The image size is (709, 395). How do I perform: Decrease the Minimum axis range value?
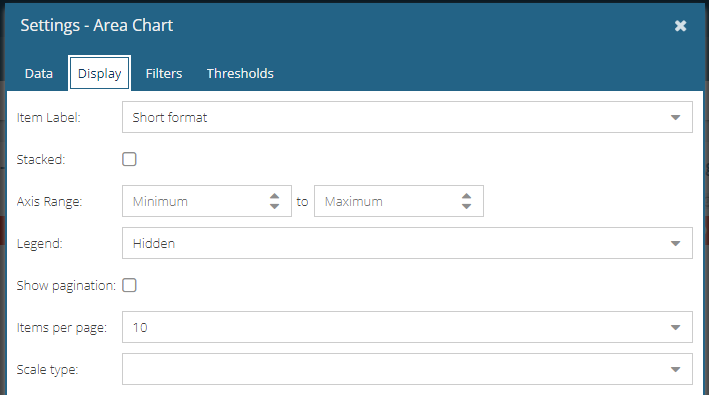tap(274, 206)
